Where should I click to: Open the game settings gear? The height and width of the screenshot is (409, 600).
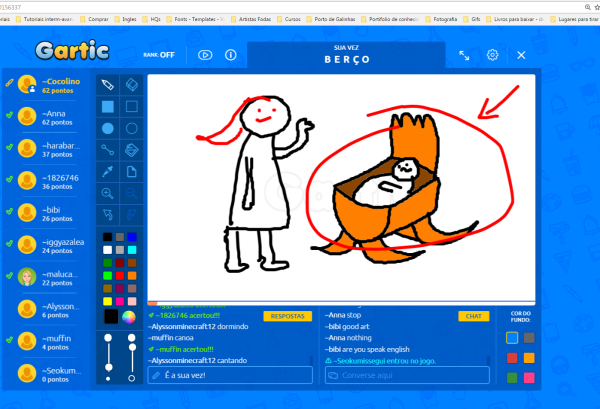click(493, 56)
